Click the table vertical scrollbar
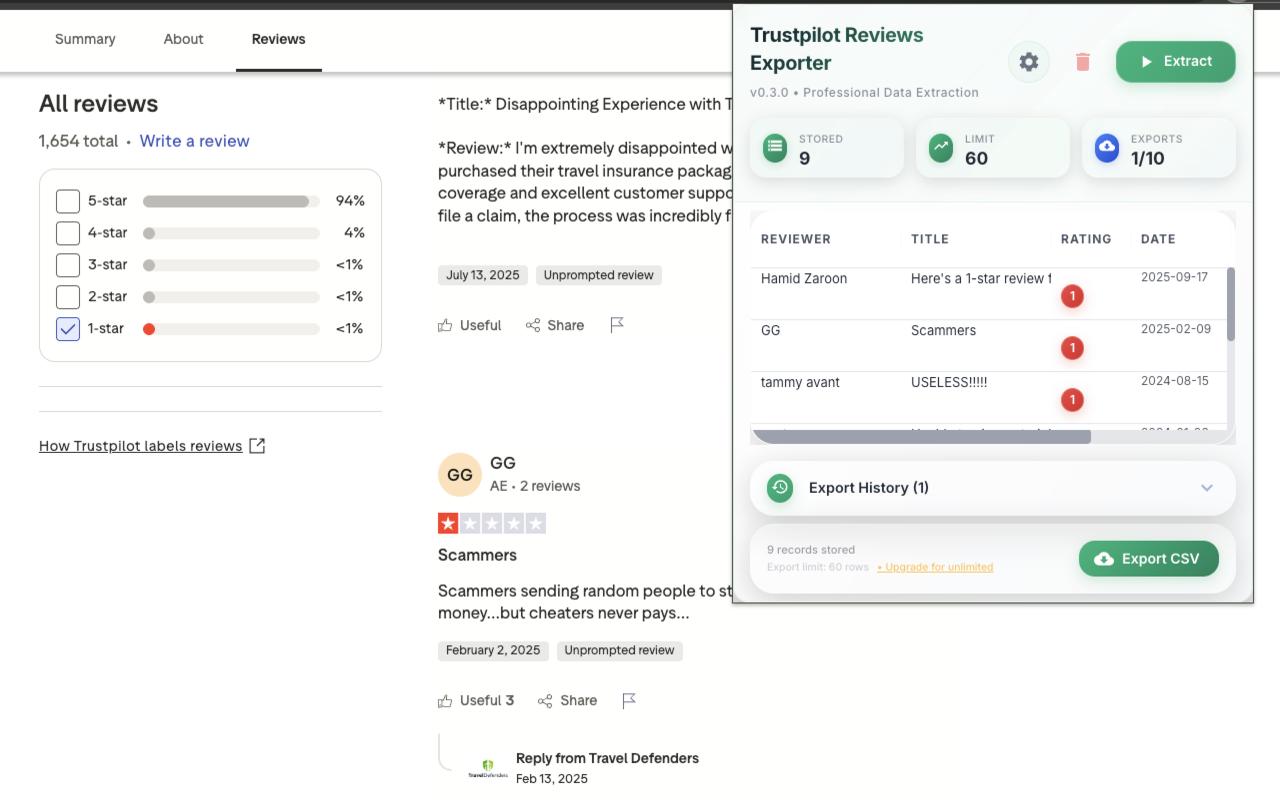This screenshot has width=1280, height=800. [x=1231, y=304]
